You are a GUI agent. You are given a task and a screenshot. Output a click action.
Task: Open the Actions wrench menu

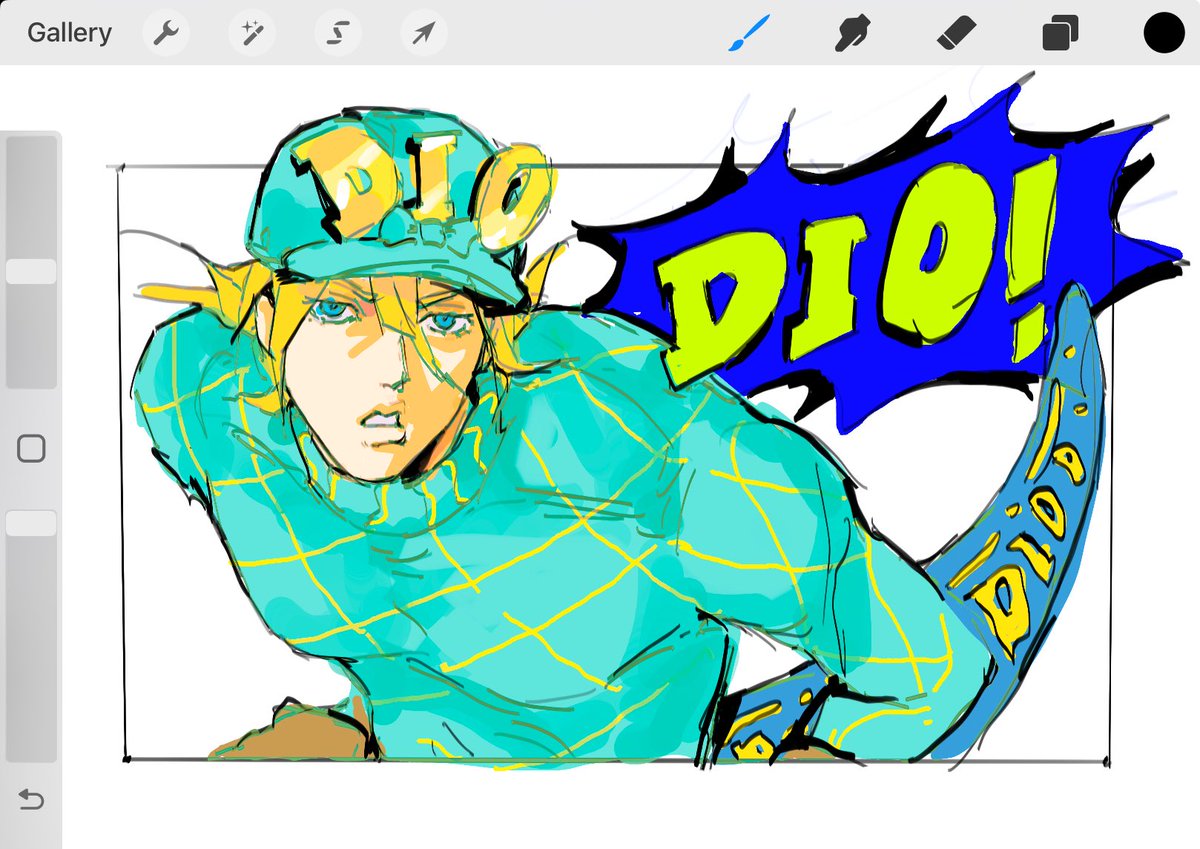(x=164, y=34)
